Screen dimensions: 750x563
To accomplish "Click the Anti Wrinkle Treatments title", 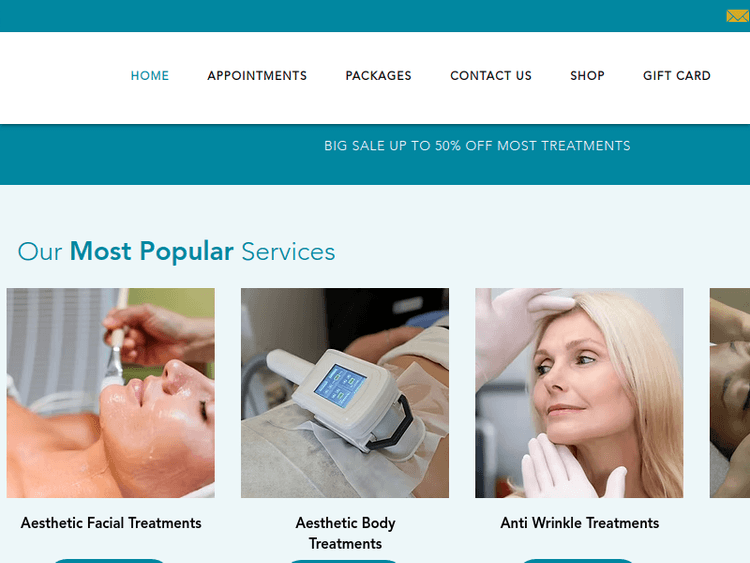I will click(580, 523).
